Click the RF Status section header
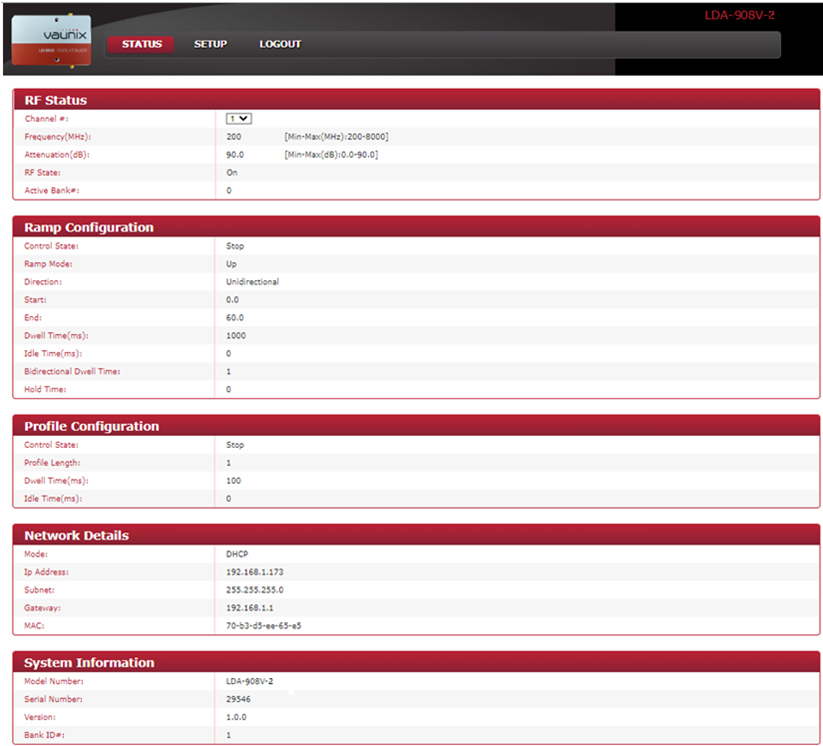 tap(56, 100)
